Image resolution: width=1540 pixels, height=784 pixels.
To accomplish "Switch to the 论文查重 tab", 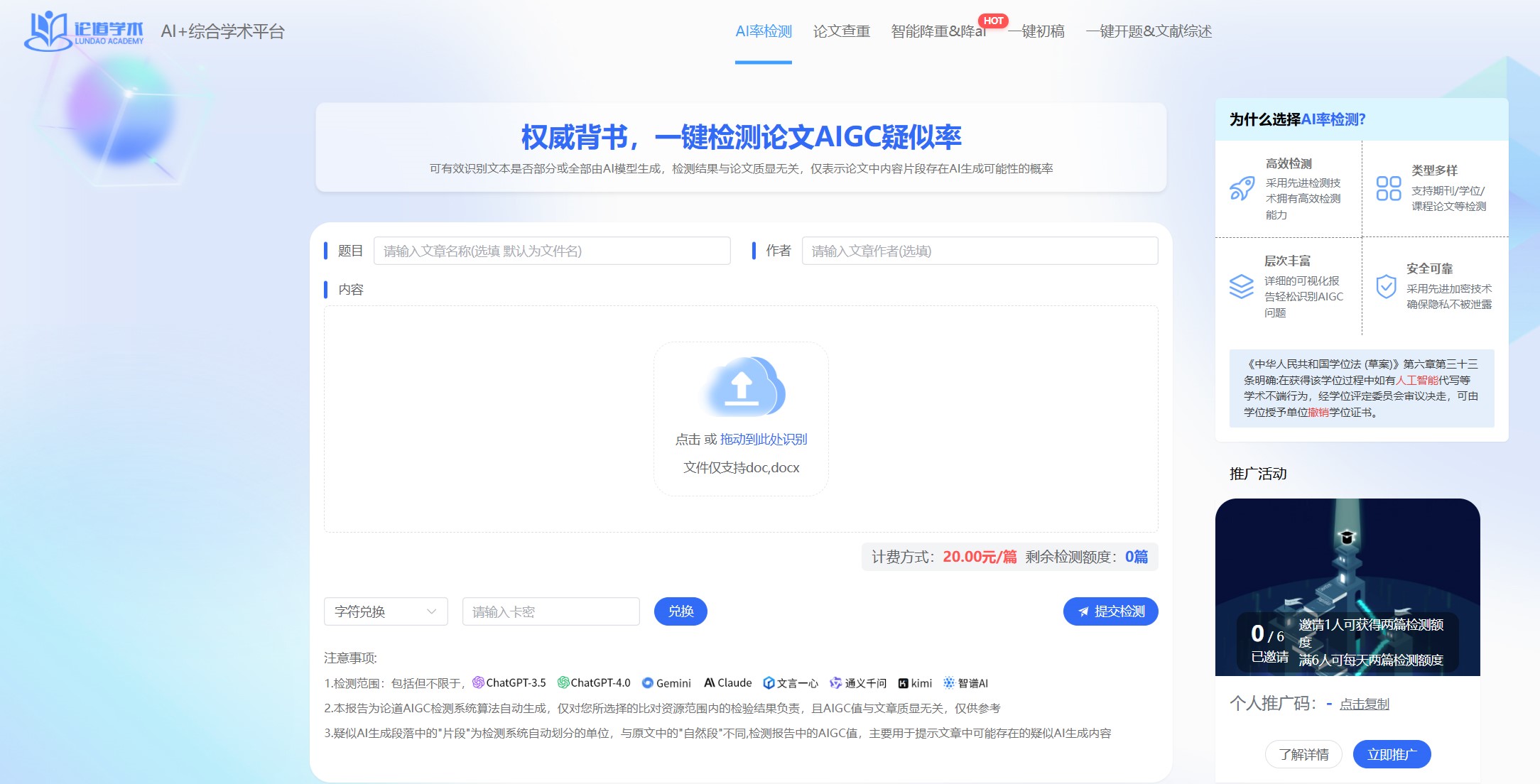I will pos(842,31).
